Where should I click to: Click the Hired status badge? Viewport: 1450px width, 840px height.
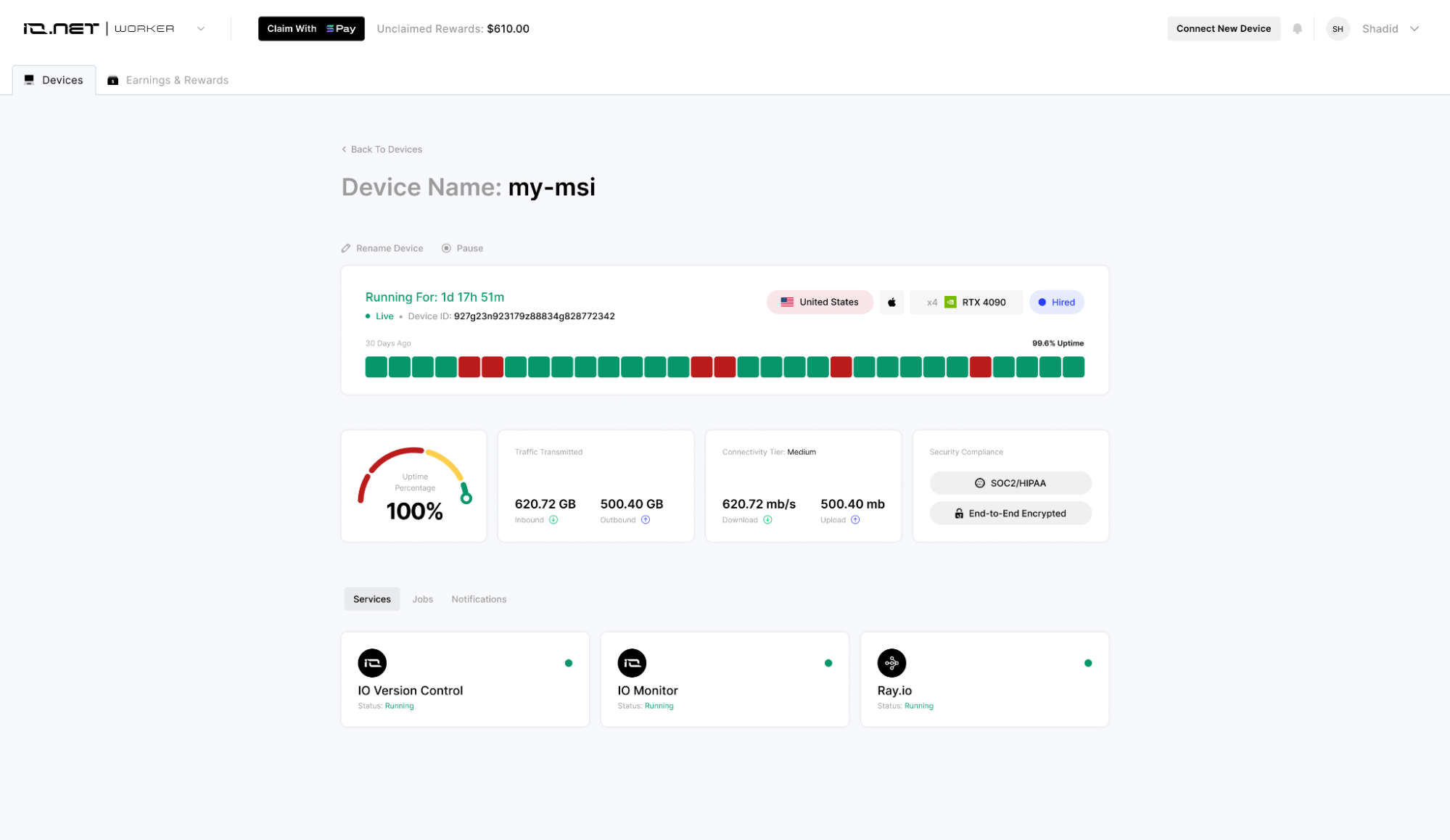click(x=1056, y=302)
